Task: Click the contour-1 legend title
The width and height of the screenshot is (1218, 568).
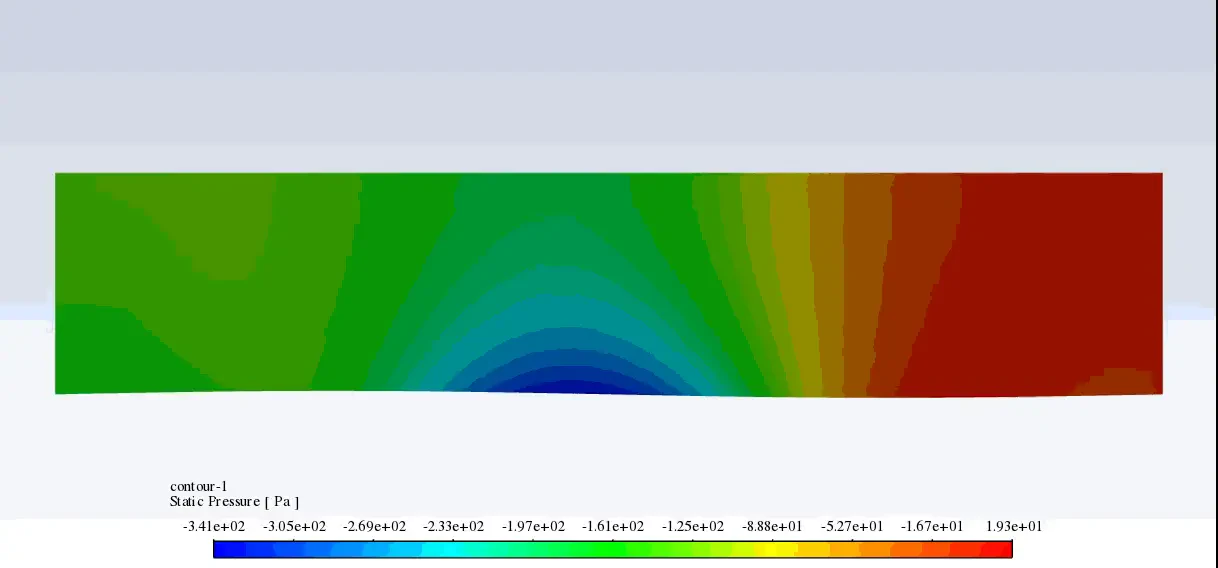Action: coord(198,487)
